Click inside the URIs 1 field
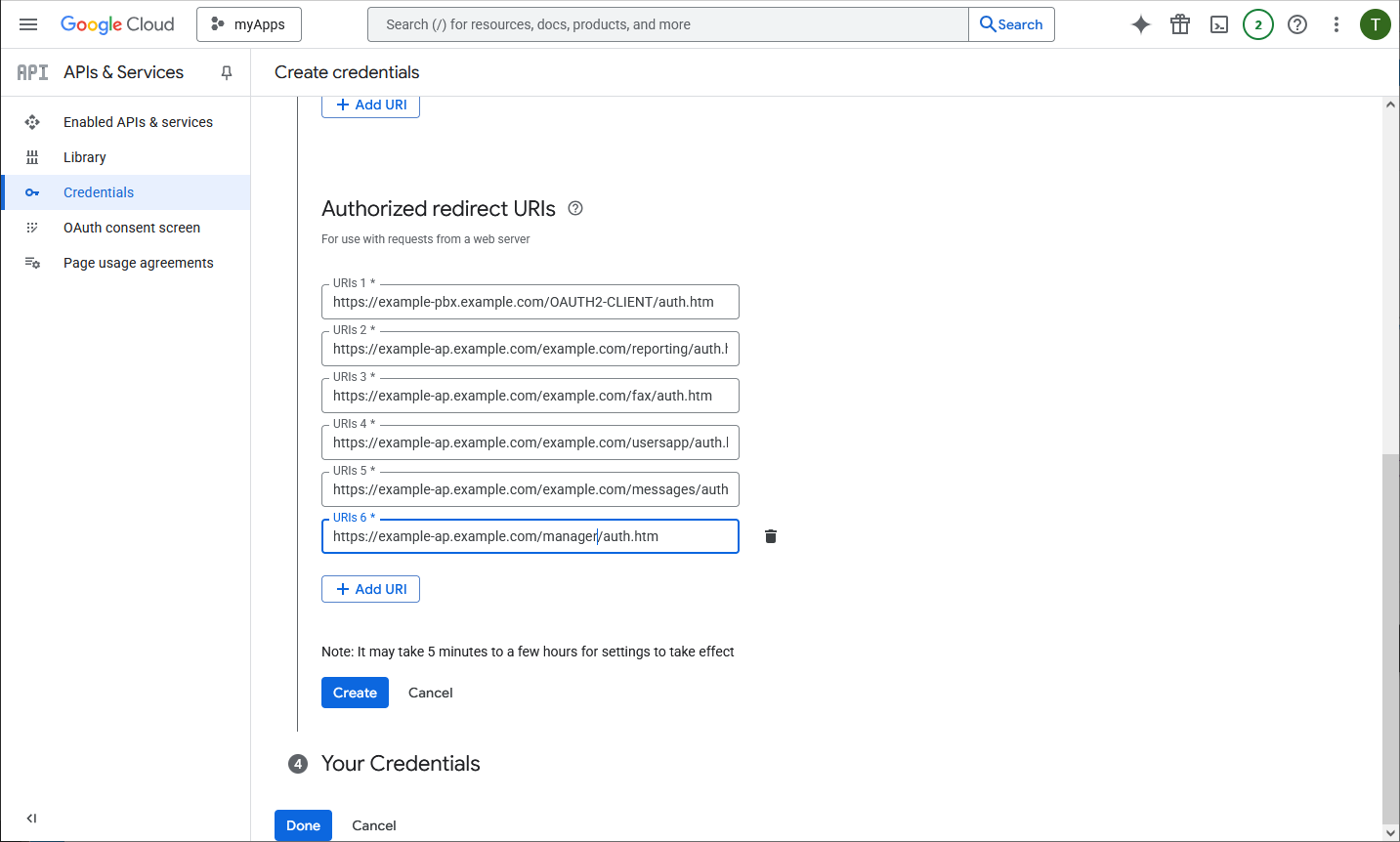 click(x=530, y=302)
